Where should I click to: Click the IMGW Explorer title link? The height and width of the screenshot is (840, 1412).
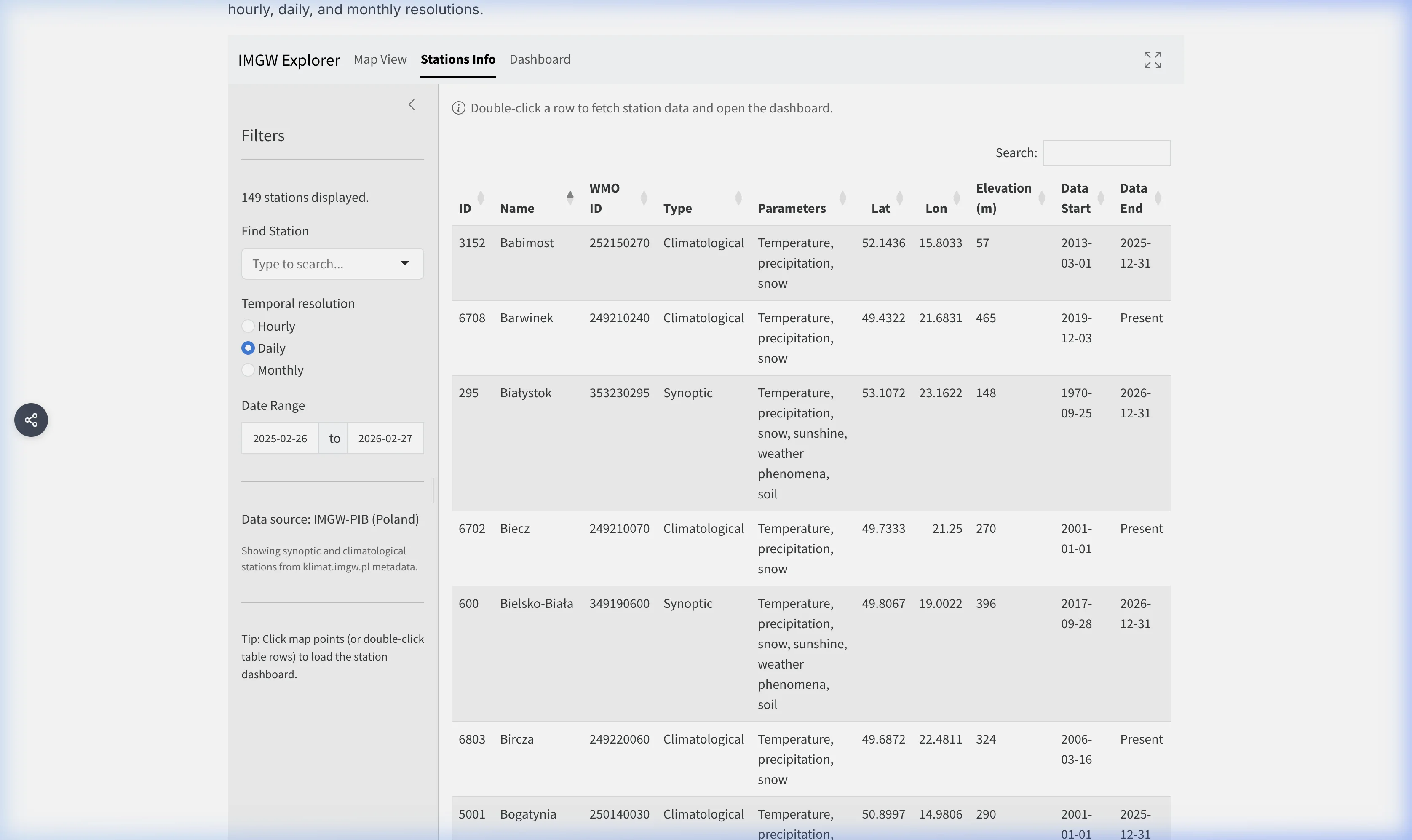[x=289, y=60]
